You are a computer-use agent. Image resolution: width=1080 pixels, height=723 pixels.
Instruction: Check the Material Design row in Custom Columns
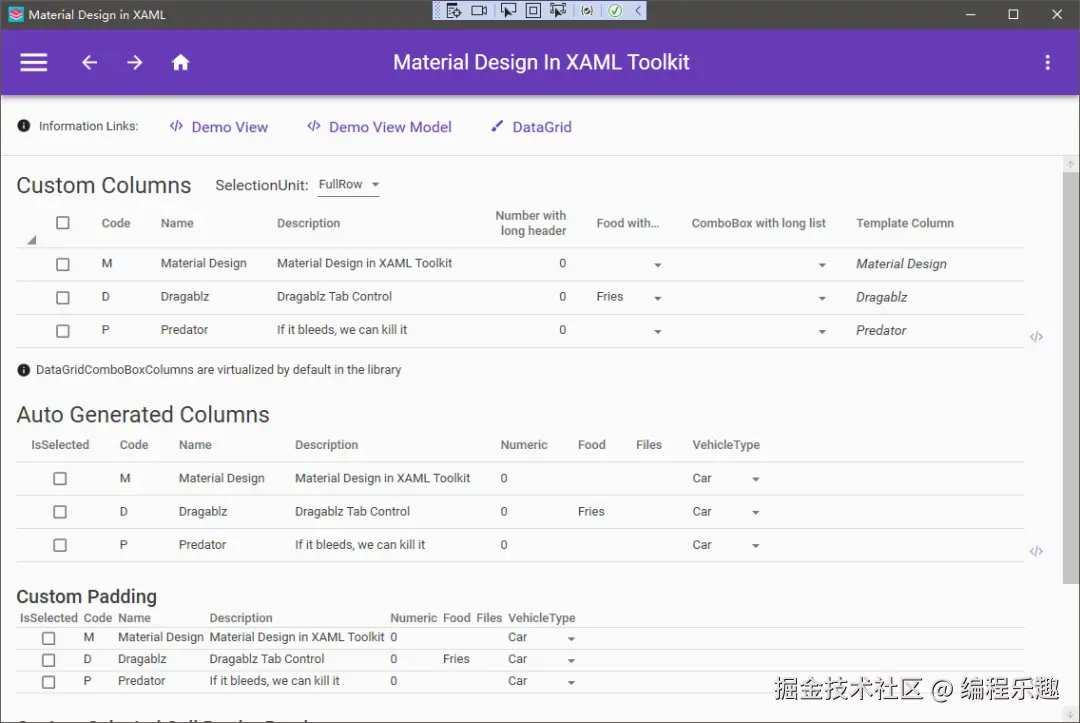(63, 264)
